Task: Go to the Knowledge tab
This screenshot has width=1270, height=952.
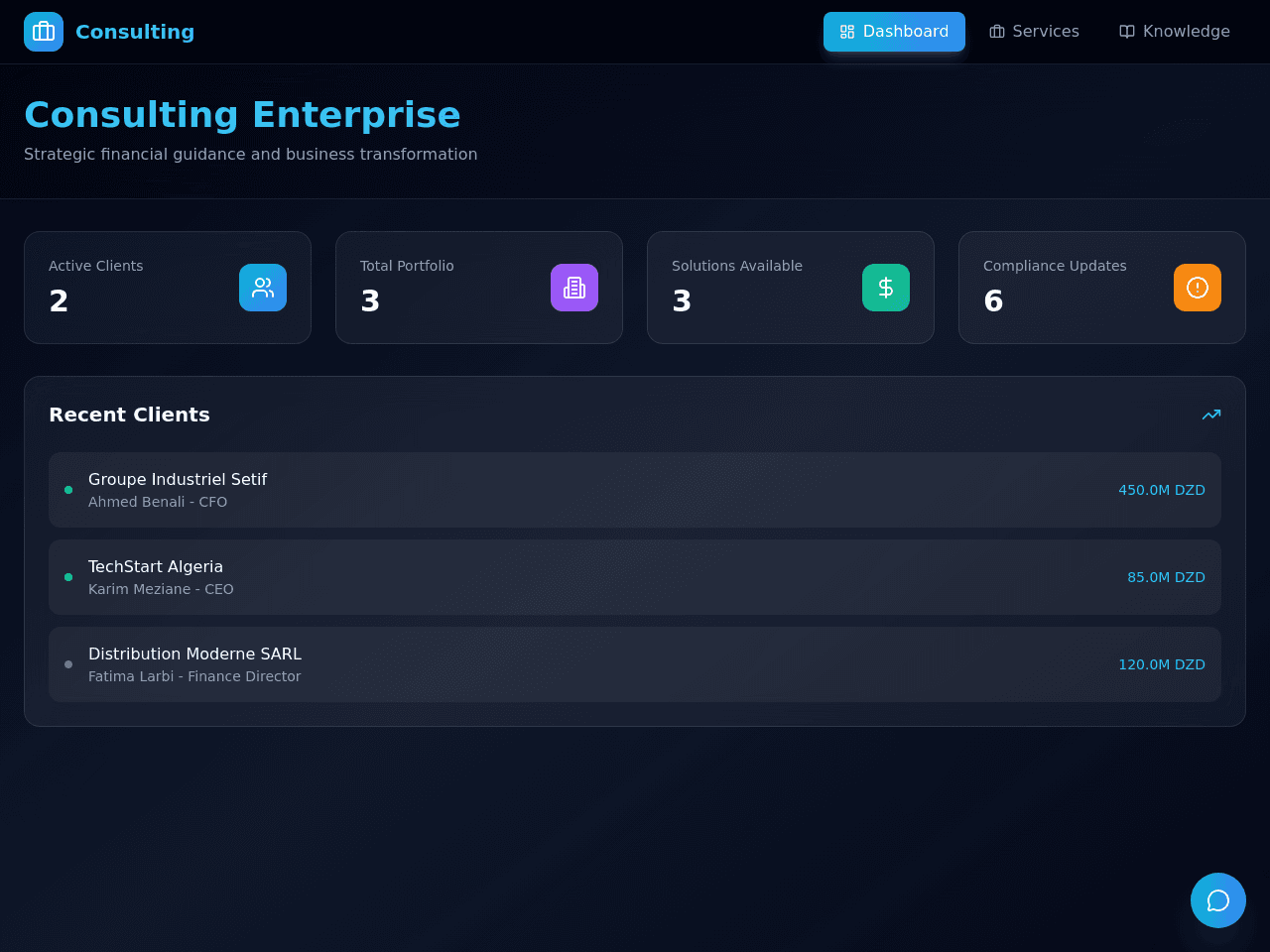Action: (1175, 32)
